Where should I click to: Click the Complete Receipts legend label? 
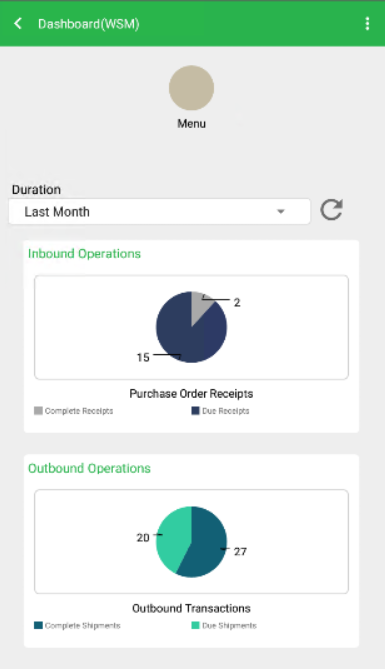pos(79,411)
